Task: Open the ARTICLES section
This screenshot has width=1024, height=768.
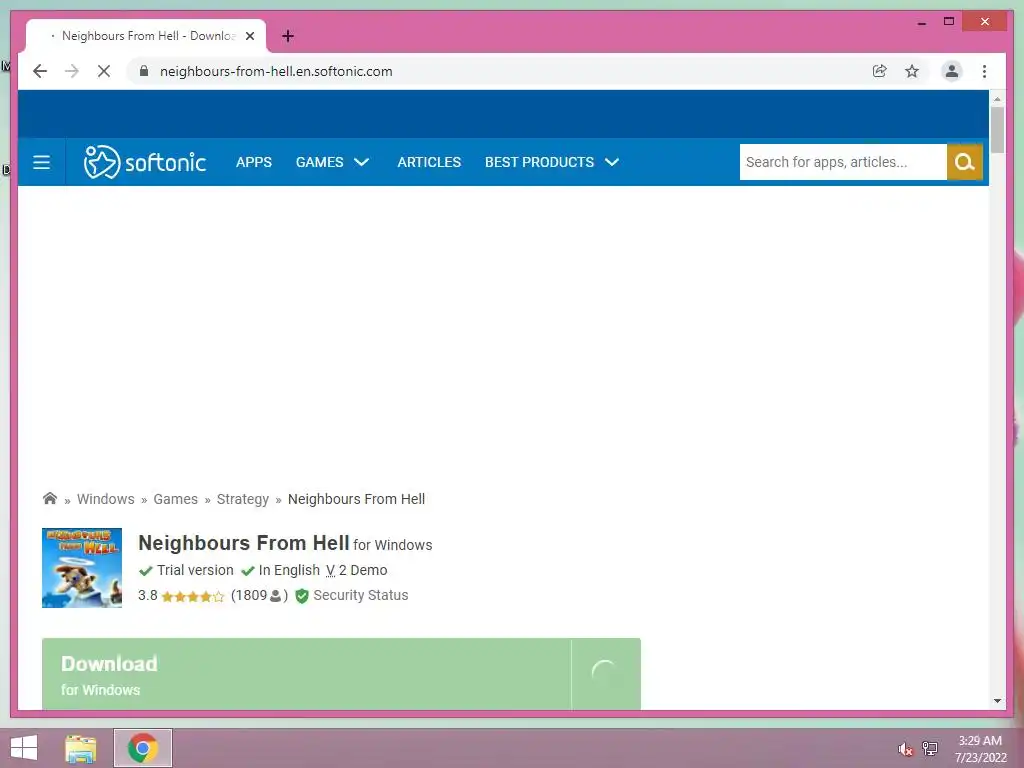Action: click(x=429, y=162)
